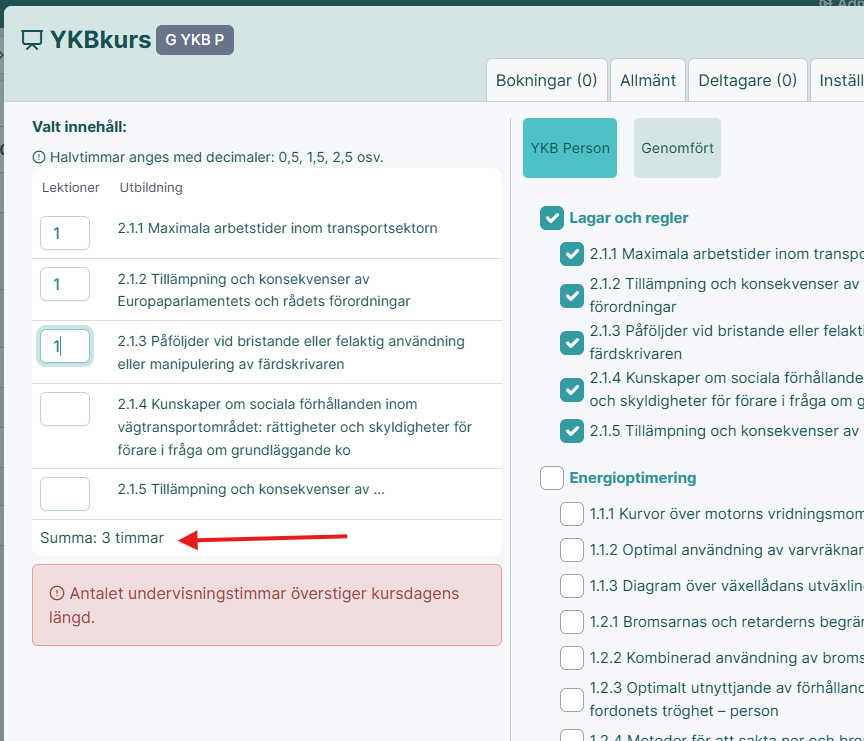Click the warning icon in red alert

click(57, 594)
